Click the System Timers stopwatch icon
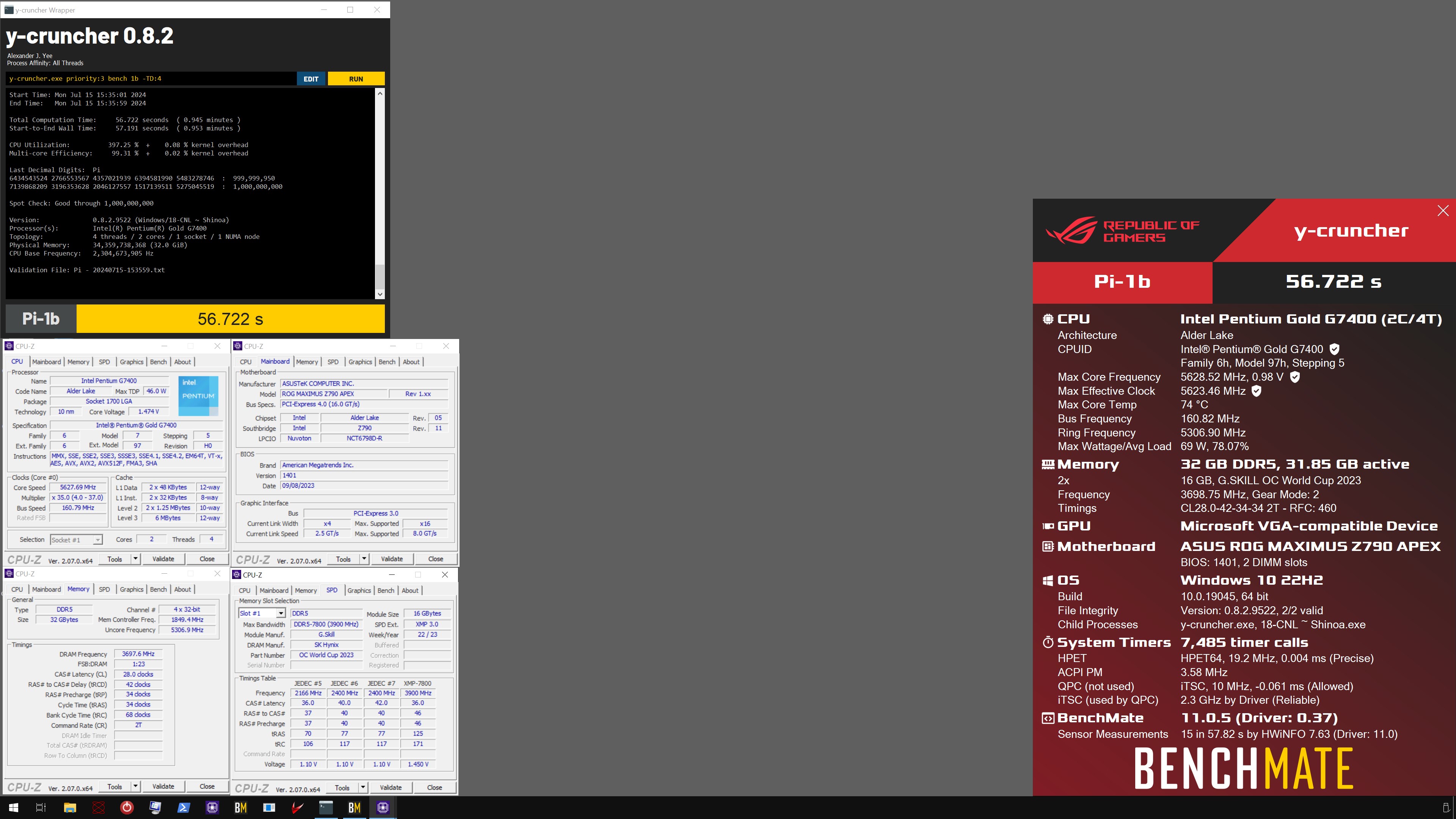Image resolution: width=1456 pixels, height=819 pixels. coord(1048,643)
